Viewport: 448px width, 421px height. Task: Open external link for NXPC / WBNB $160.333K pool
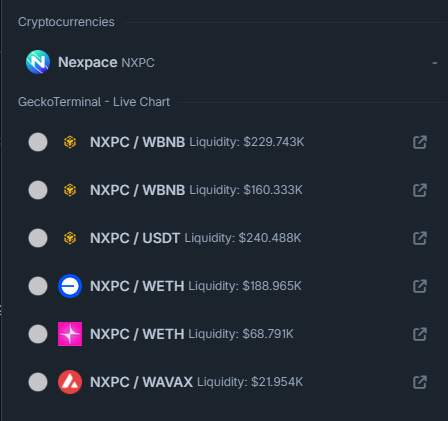[x=420, y=190]
